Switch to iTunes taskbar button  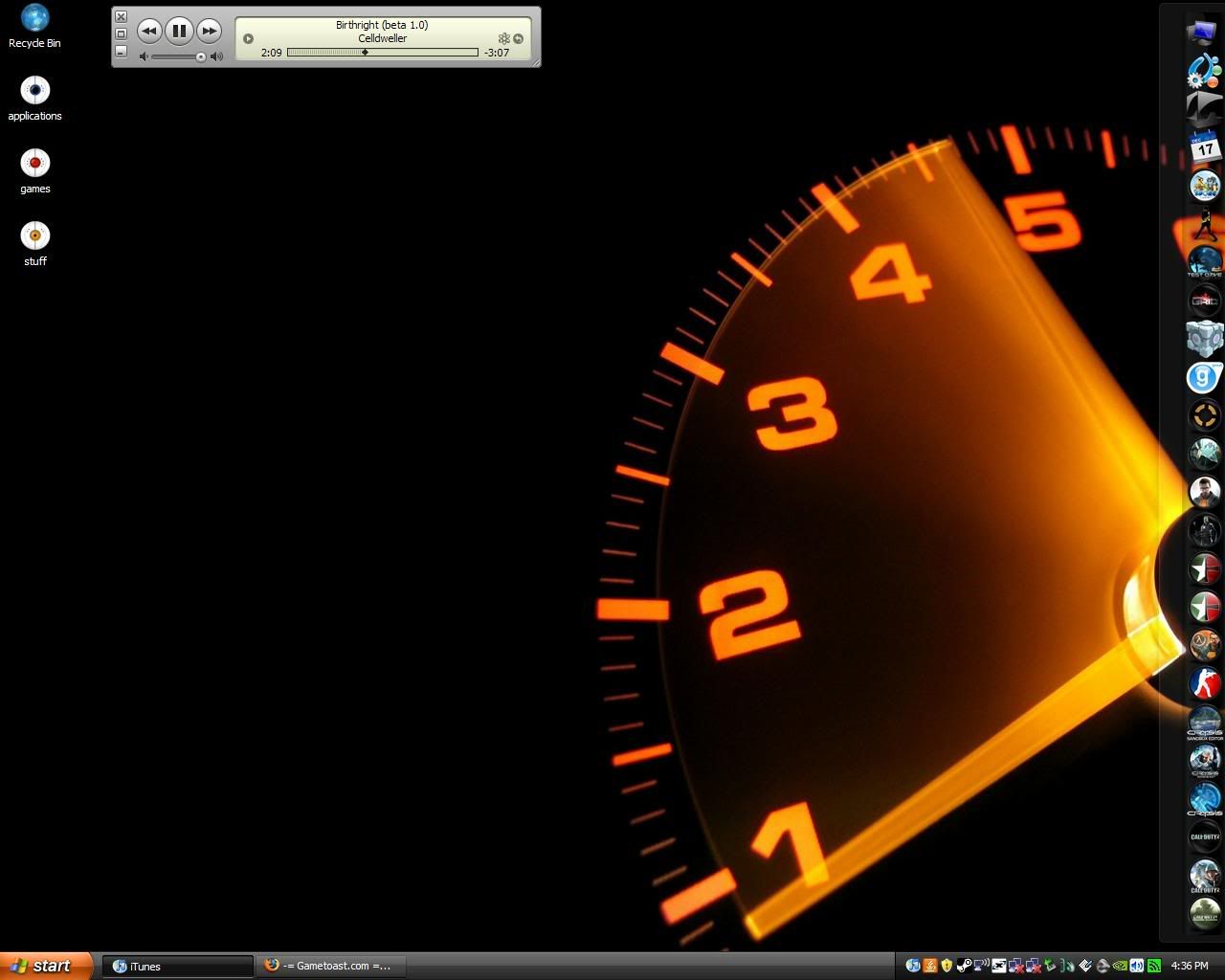coord(178,966)
